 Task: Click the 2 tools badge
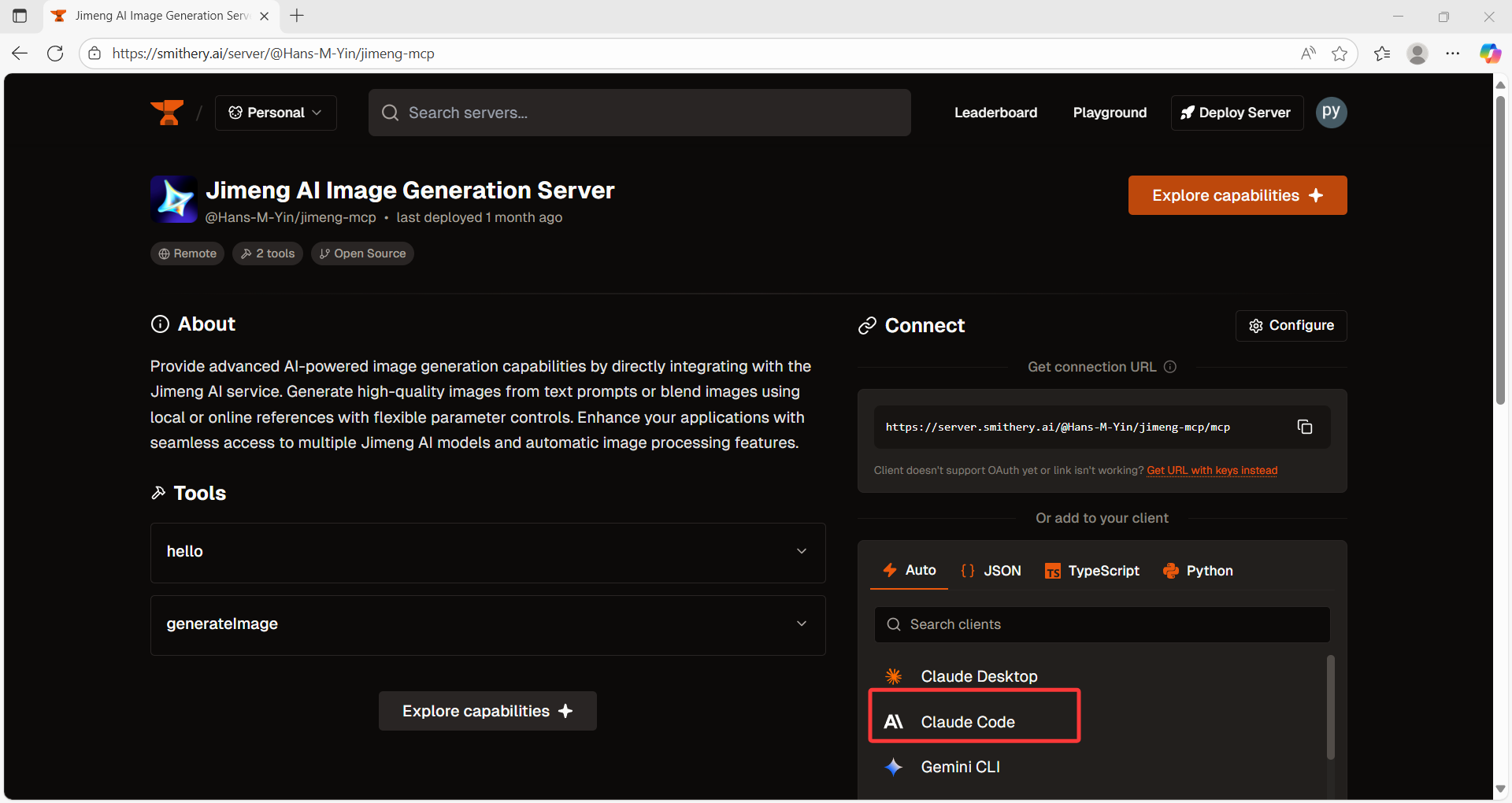268,253
